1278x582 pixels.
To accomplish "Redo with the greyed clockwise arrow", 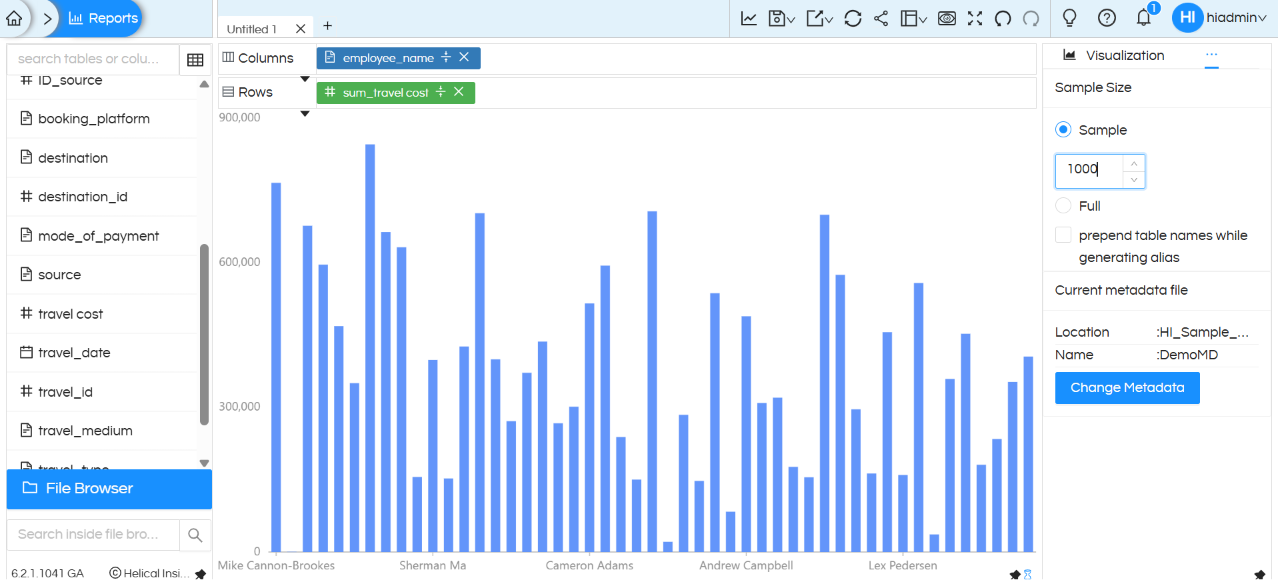I will (x=1031, y=18).
